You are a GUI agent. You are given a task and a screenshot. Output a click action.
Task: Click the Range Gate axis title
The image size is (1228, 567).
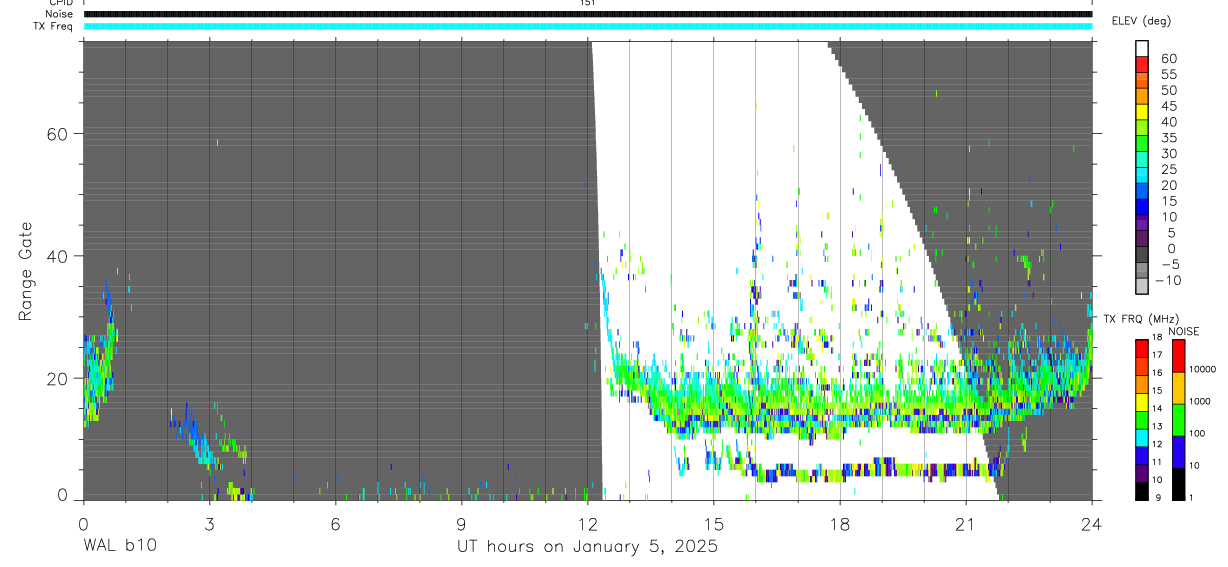pos(27,271)
